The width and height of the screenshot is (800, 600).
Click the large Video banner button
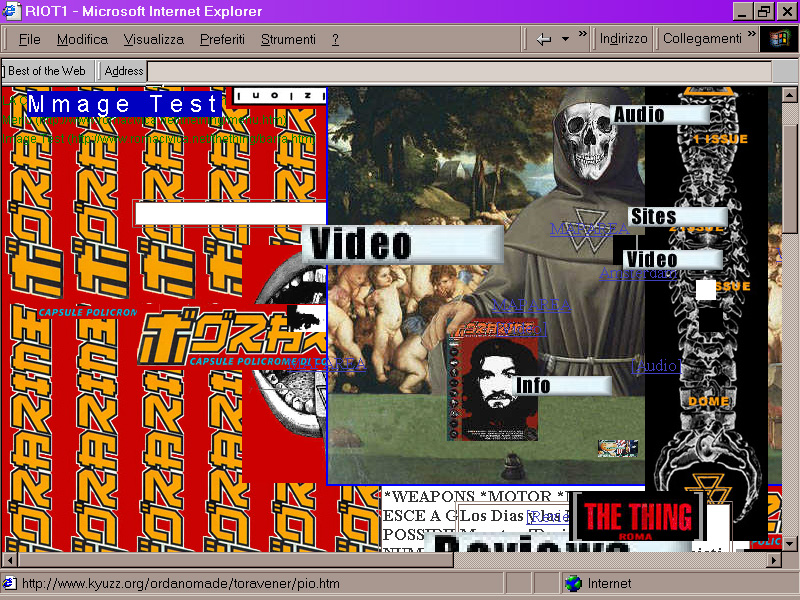403,244
